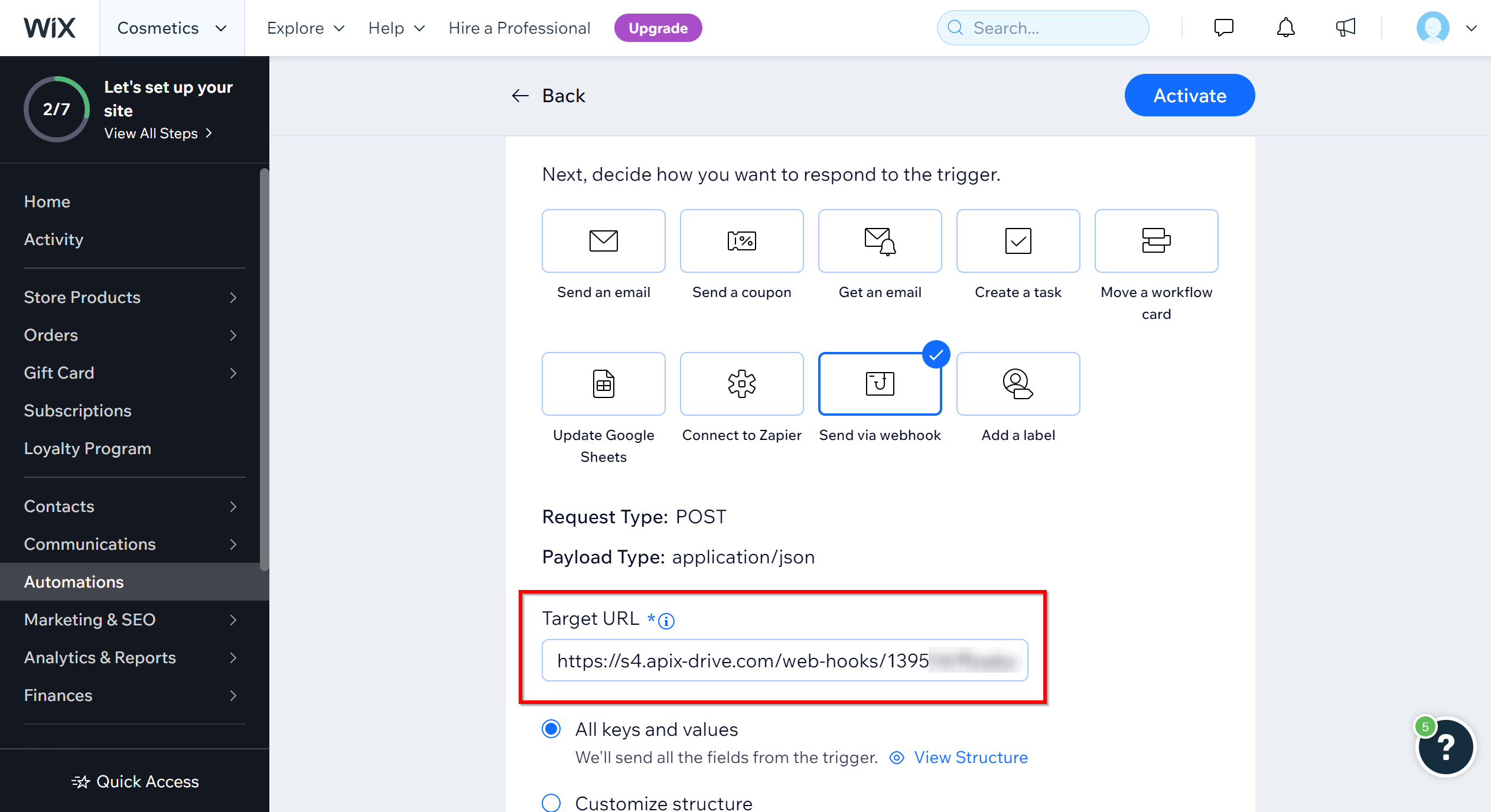This screenshot has width=1491, height=812.
Task: Expand Marketing & SEO submenu
Action: point(233,620)
